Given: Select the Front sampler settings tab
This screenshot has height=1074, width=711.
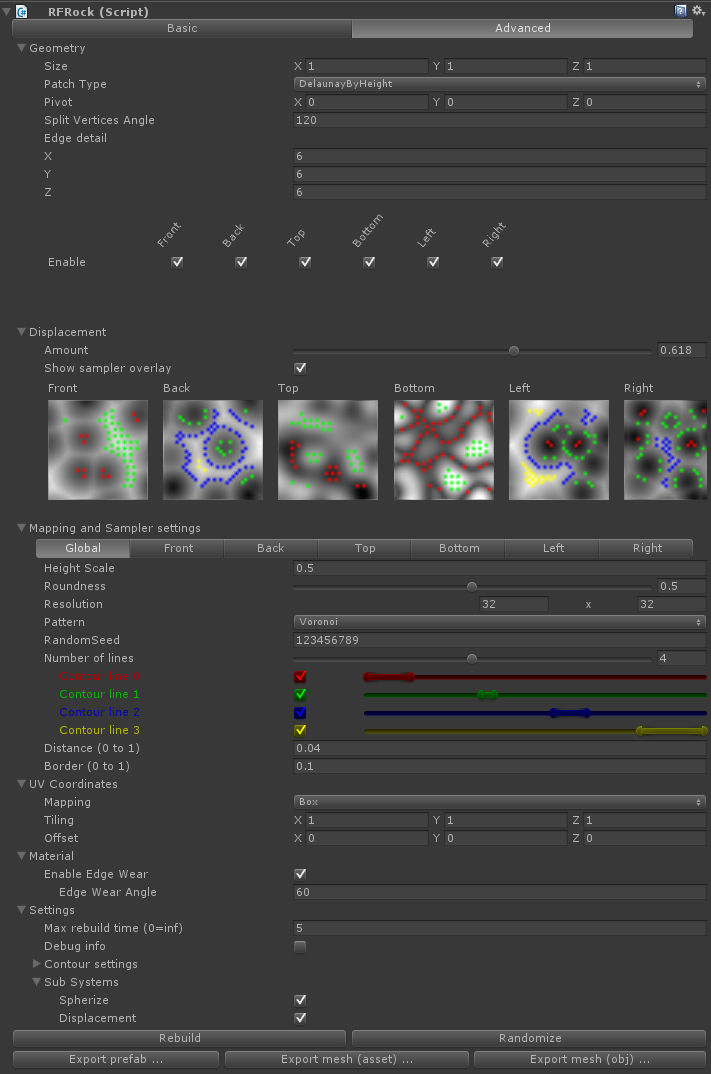Looking at the screenshot, I should [178, 548].
